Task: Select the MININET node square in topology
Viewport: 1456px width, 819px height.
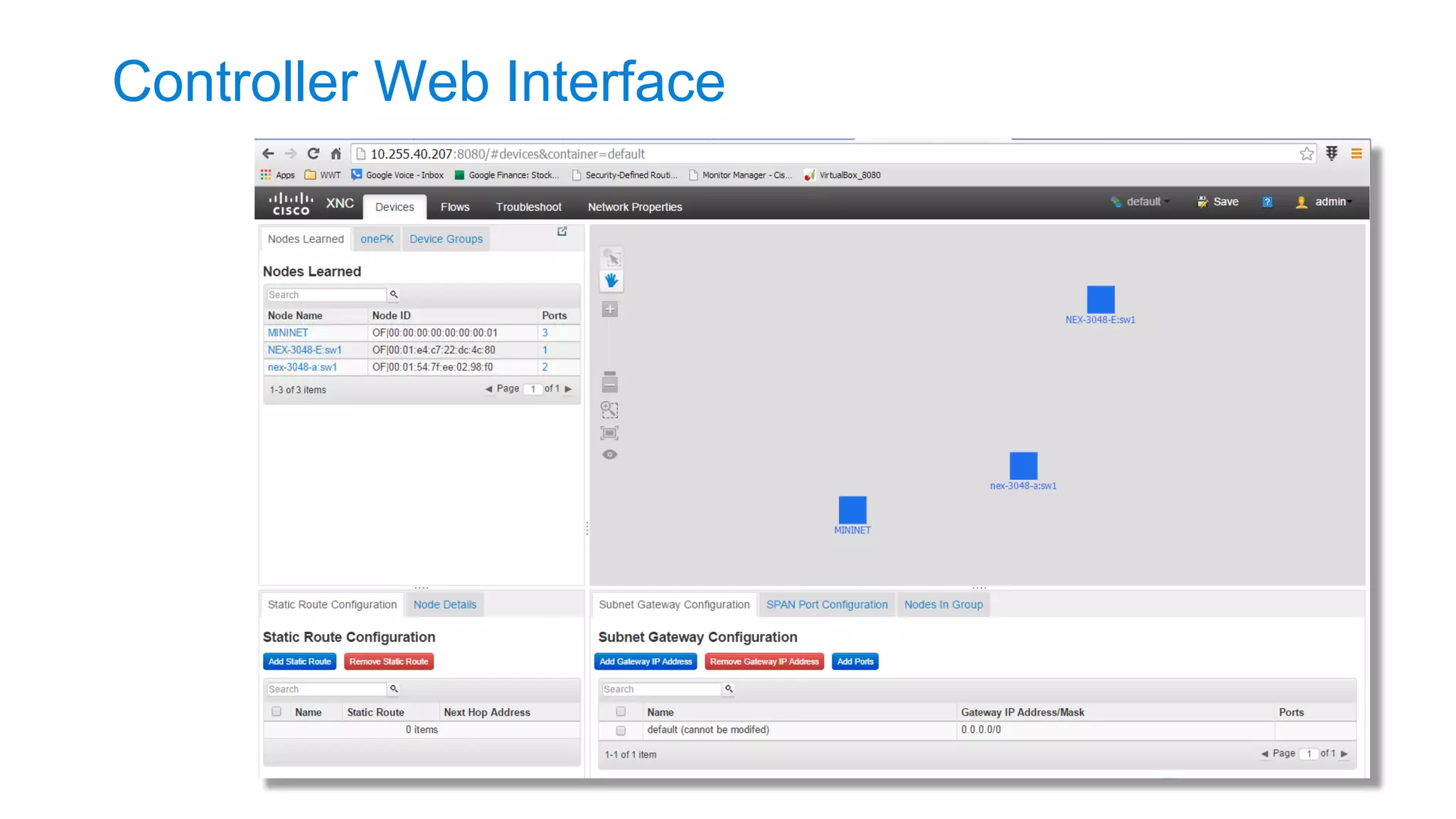Action: click(x=852, y=510)
